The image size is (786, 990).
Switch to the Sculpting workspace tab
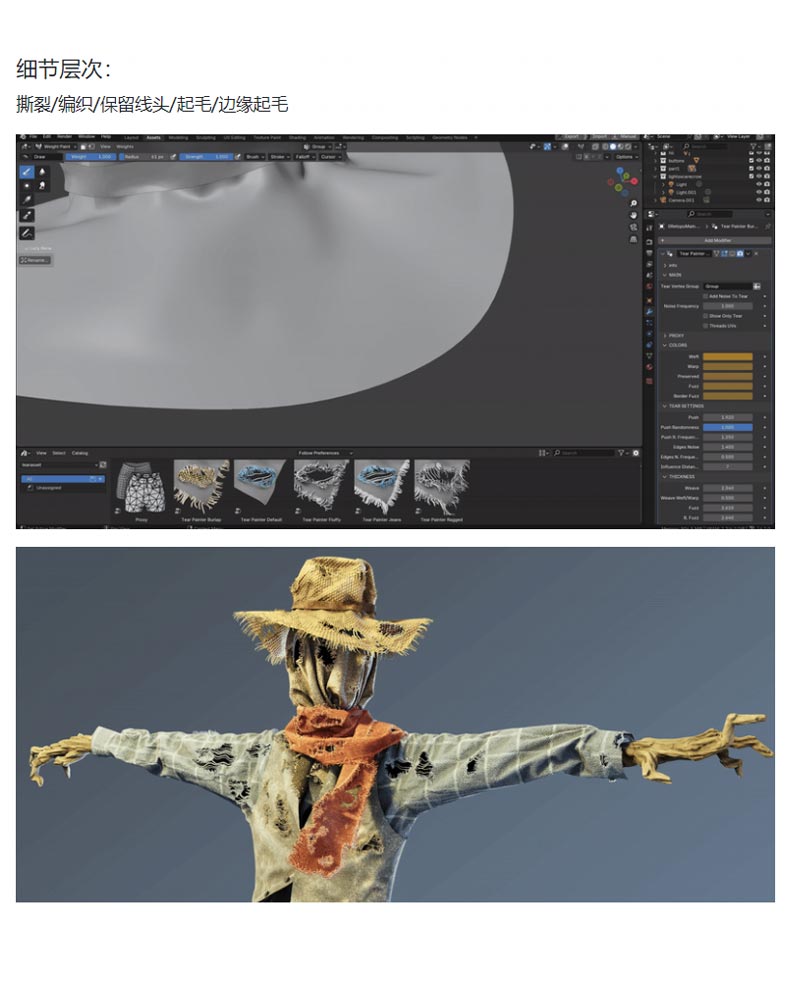coord(205,138)
